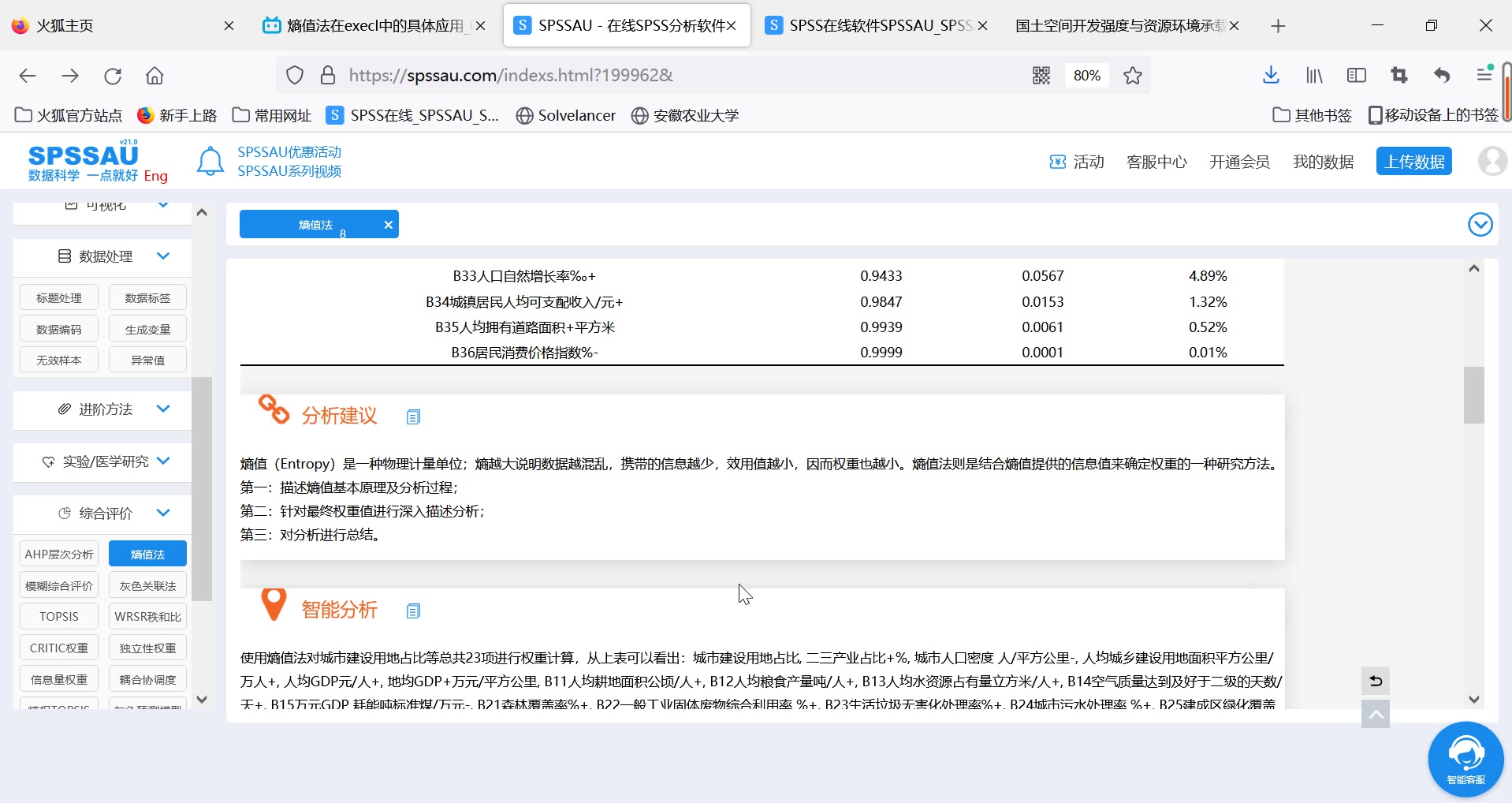This screenshot has width=1512, height=803.
Task: Choose the 熵值法 method button
Action: [x=147, y=554]
